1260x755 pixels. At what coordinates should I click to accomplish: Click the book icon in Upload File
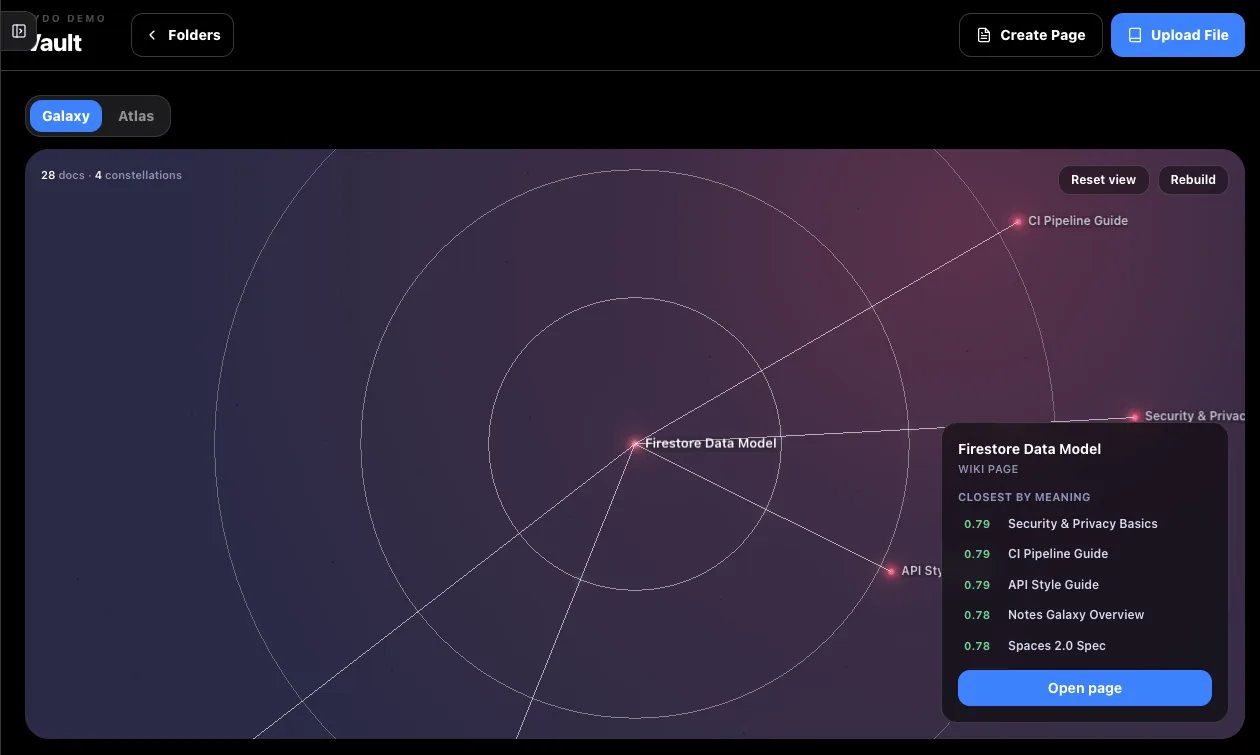[1134, 35]
